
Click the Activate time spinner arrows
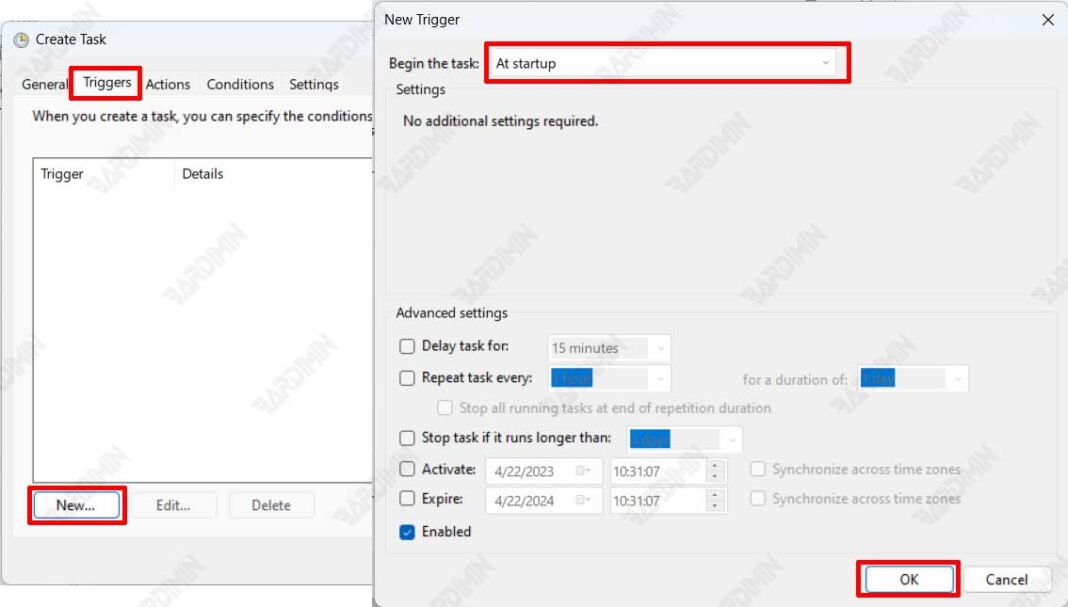(715, 470)
